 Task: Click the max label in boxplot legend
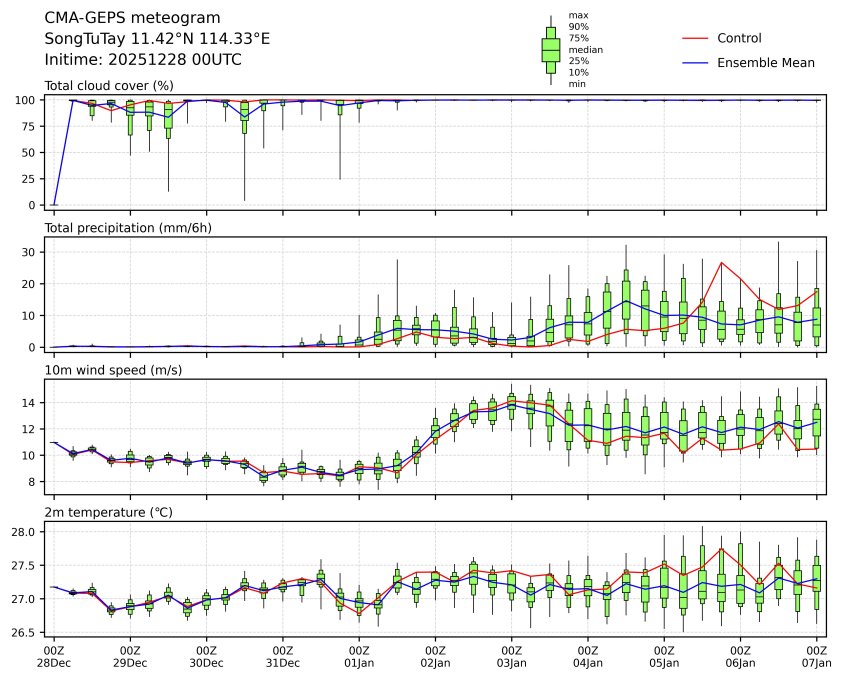577,15
